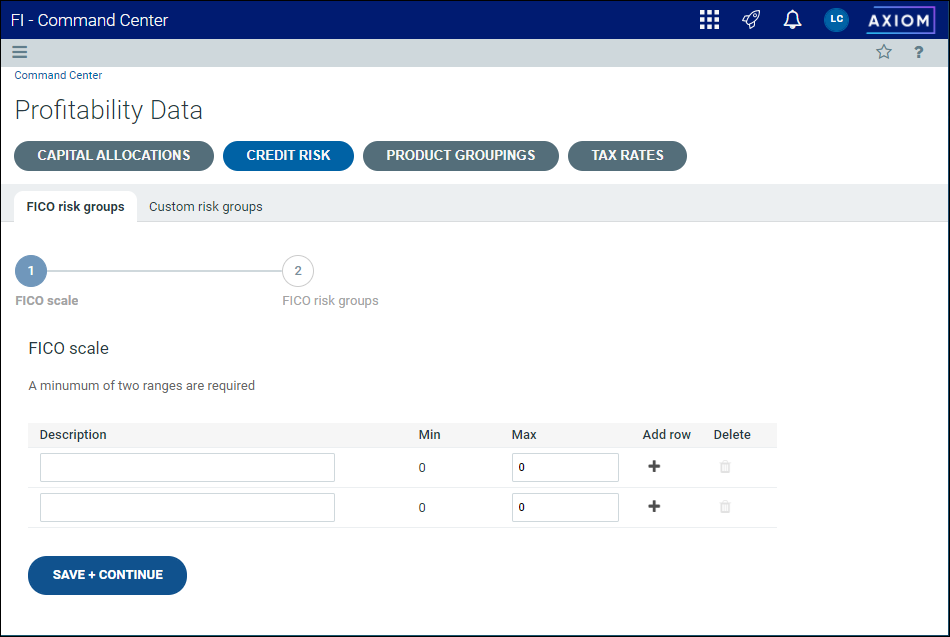
Task: Click the 'A minumum of two ranges are required' note
Action: tap(142, 385)
